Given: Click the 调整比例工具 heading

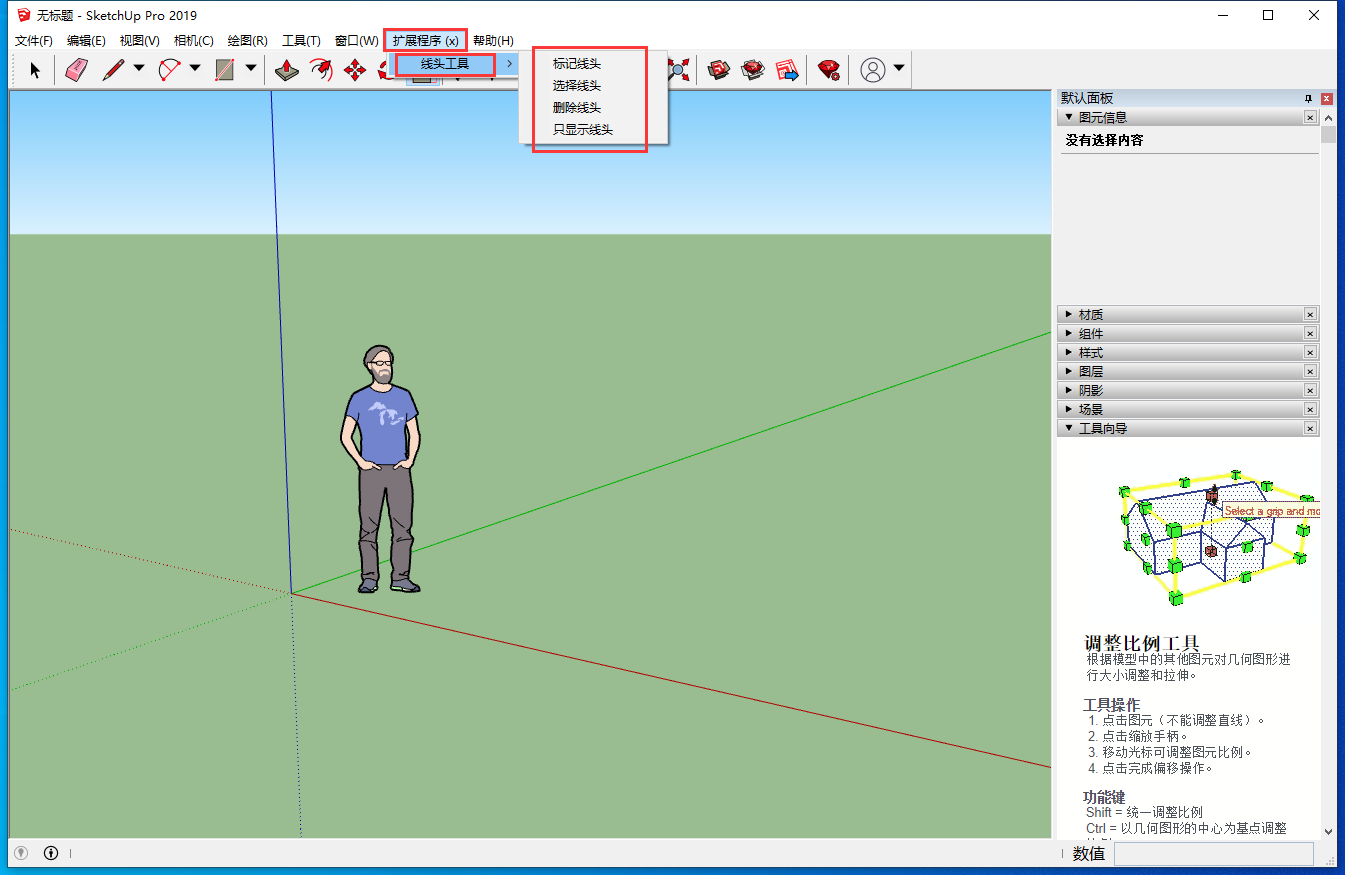Looking at the screenshot, I should point(1141,643).
